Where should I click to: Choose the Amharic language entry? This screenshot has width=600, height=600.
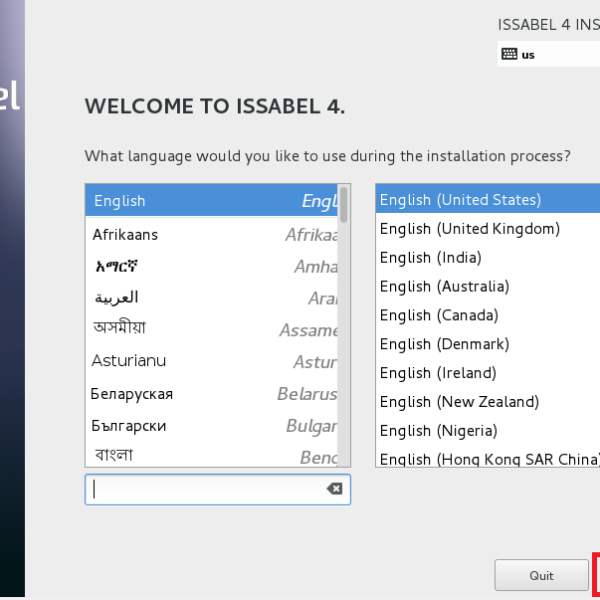(x=211, y=267)
